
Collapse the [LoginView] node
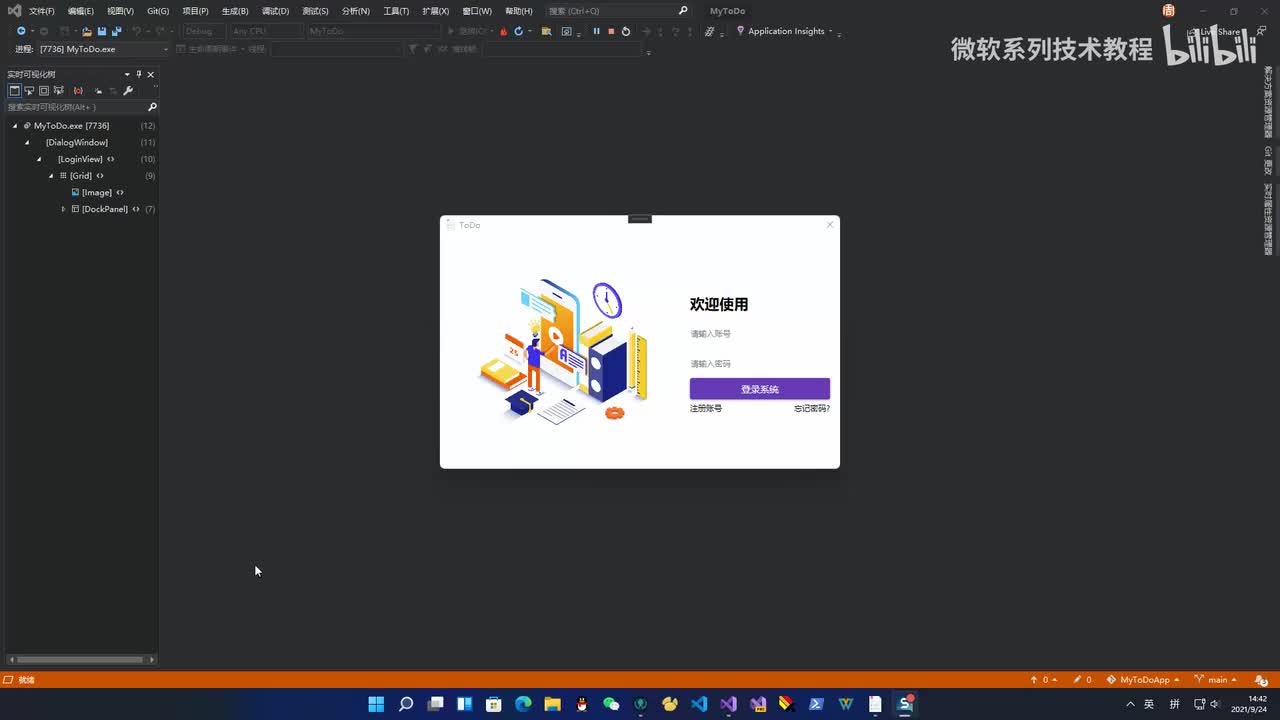pos(39,159)
